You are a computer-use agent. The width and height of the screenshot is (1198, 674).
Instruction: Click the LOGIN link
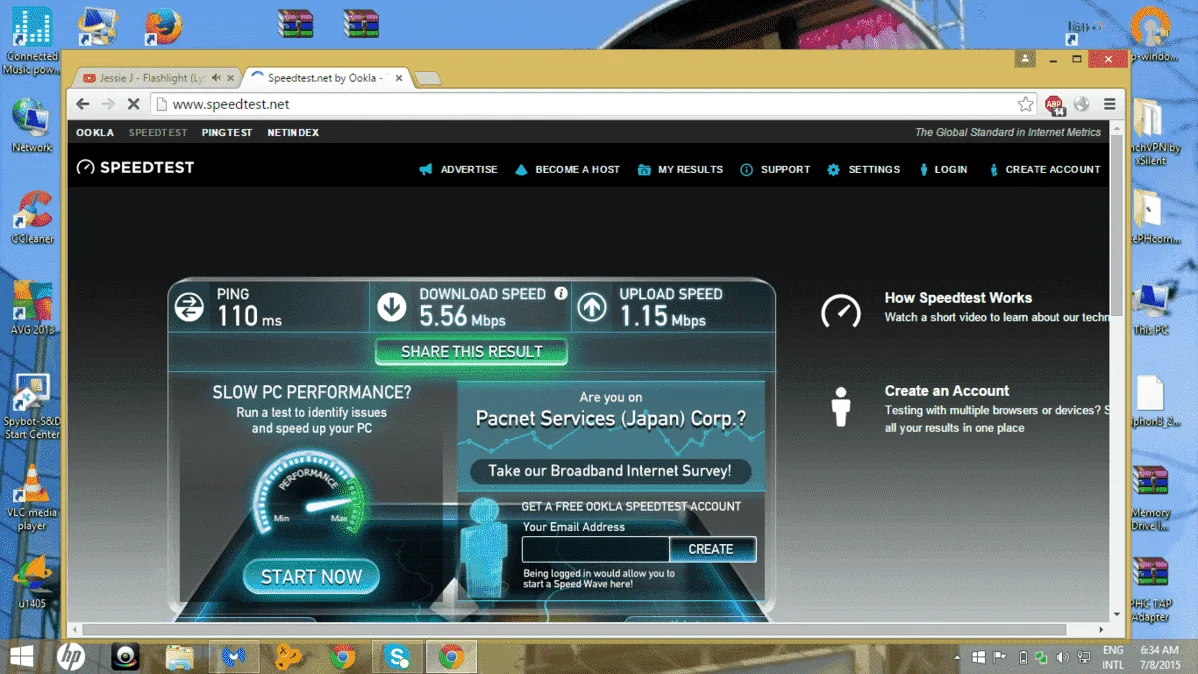coord(943,170)
